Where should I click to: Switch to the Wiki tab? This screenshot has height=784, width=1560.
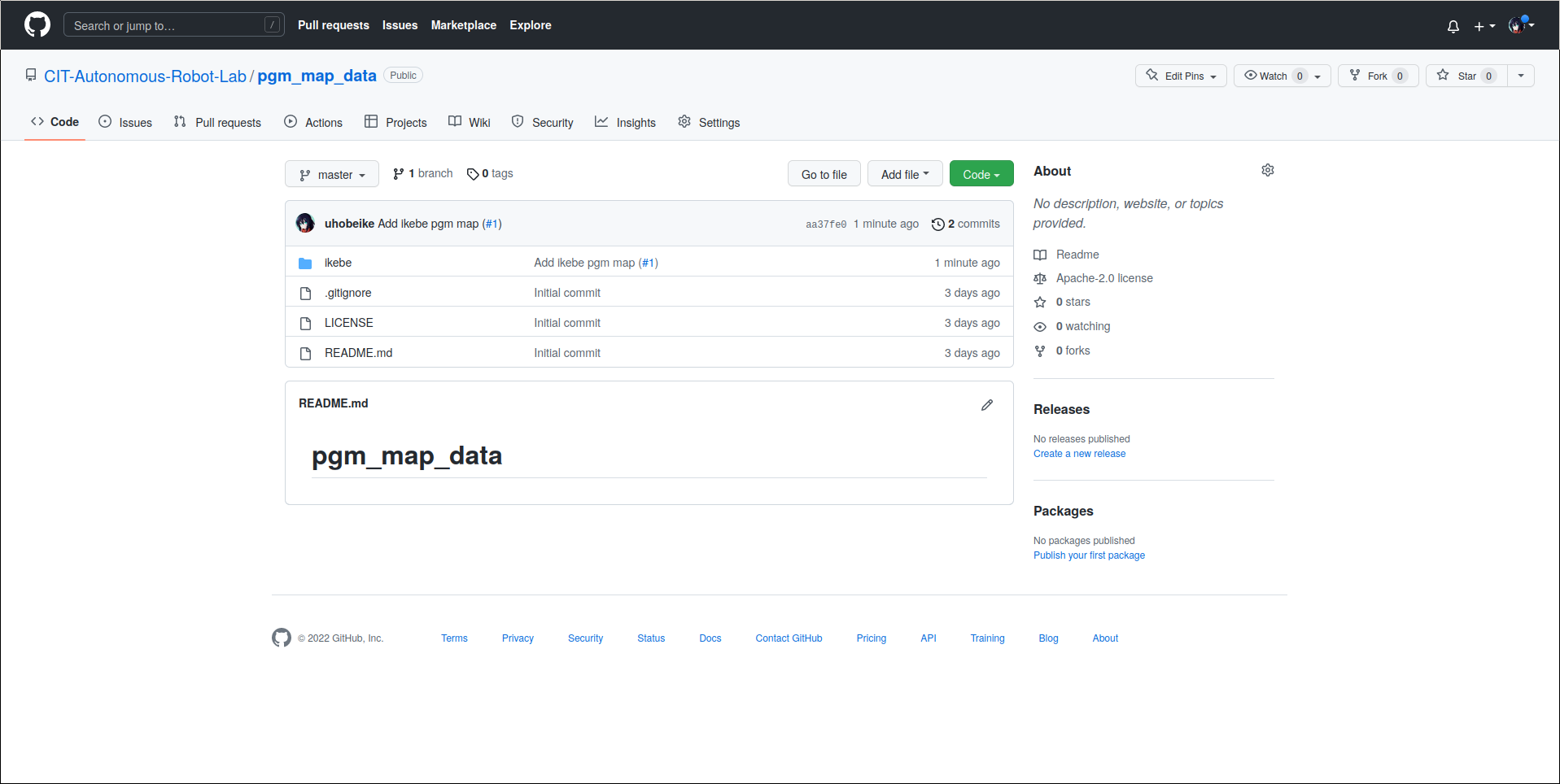[x=470, y=122]
